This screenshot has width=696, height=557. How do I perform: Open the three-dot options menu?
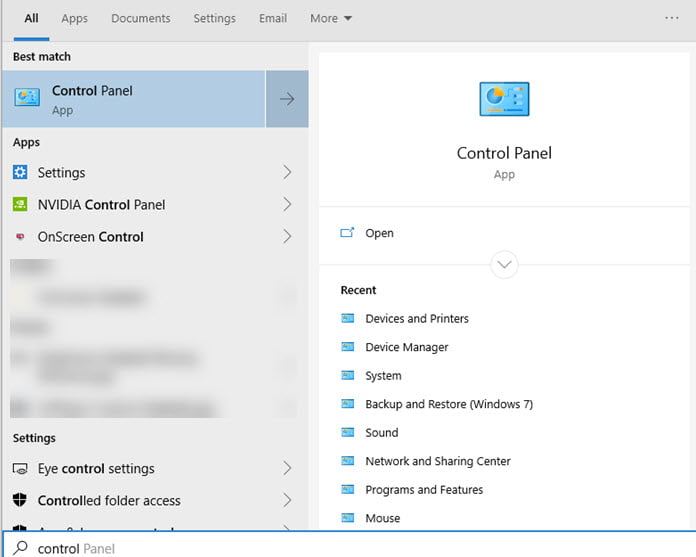coord(672,18)
